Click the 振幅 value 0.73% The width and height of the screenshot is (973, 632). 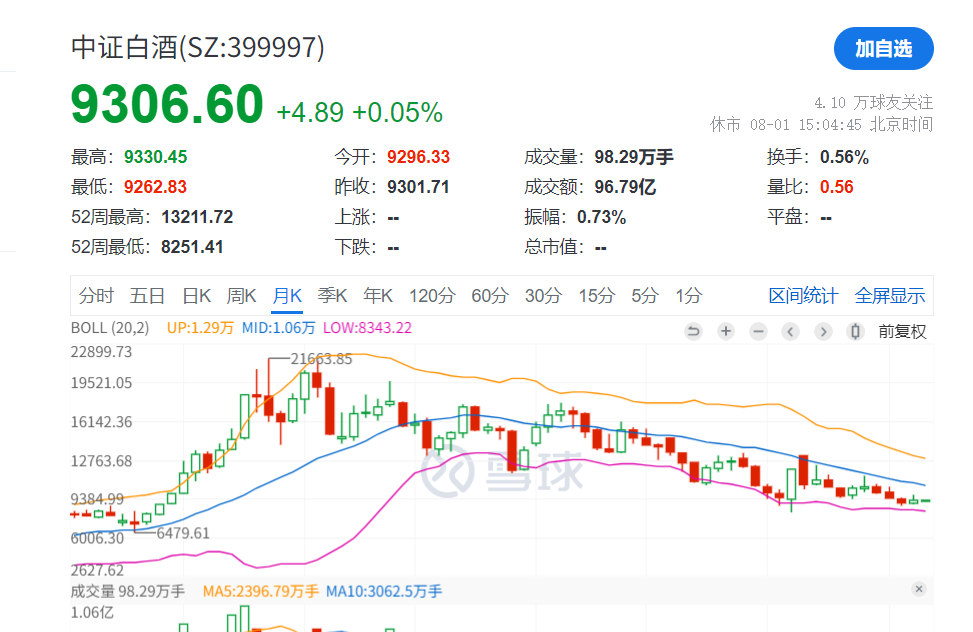pyautogui.click(x=601, y=217)
